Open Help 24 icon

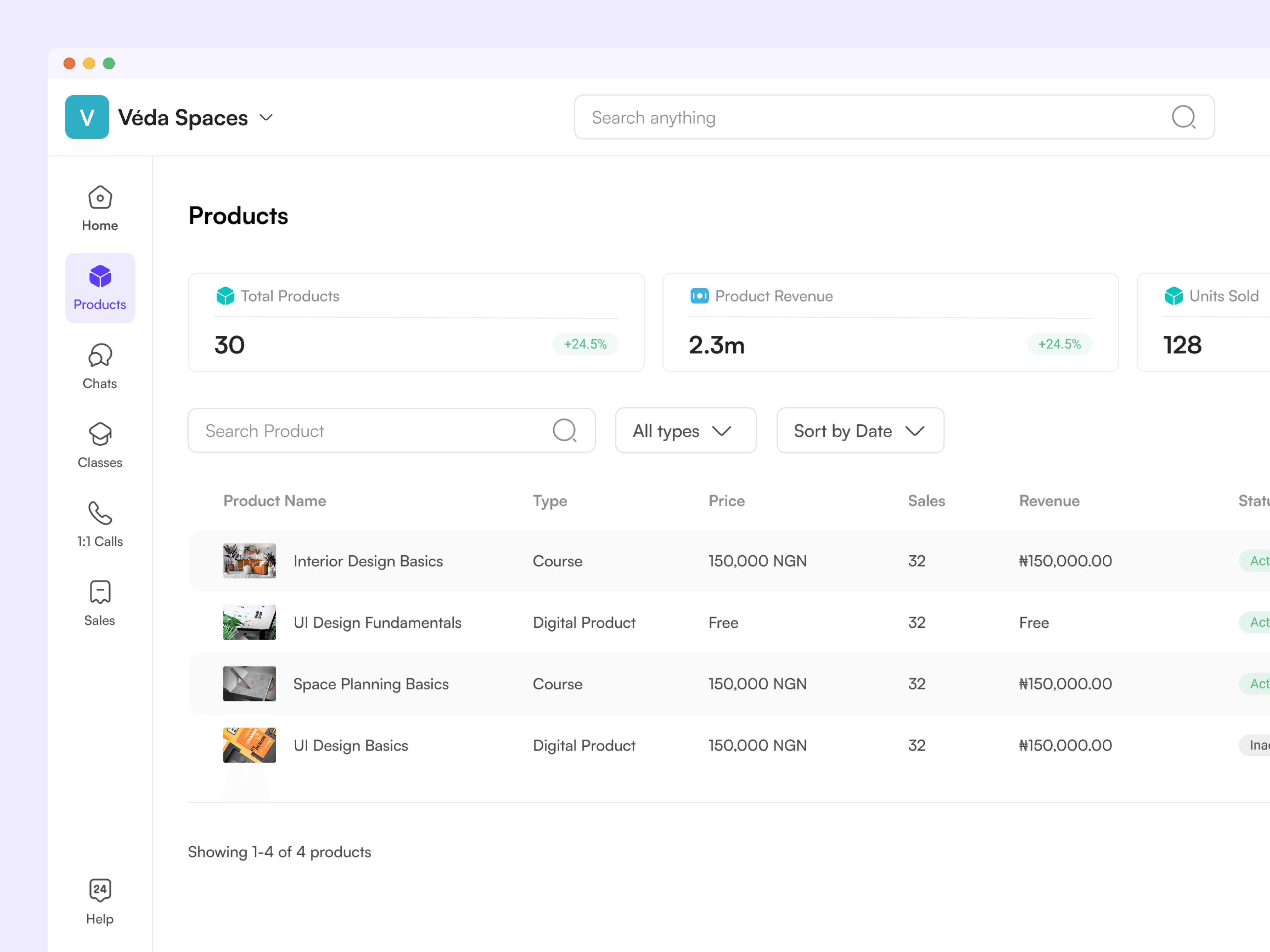(100, 890)
